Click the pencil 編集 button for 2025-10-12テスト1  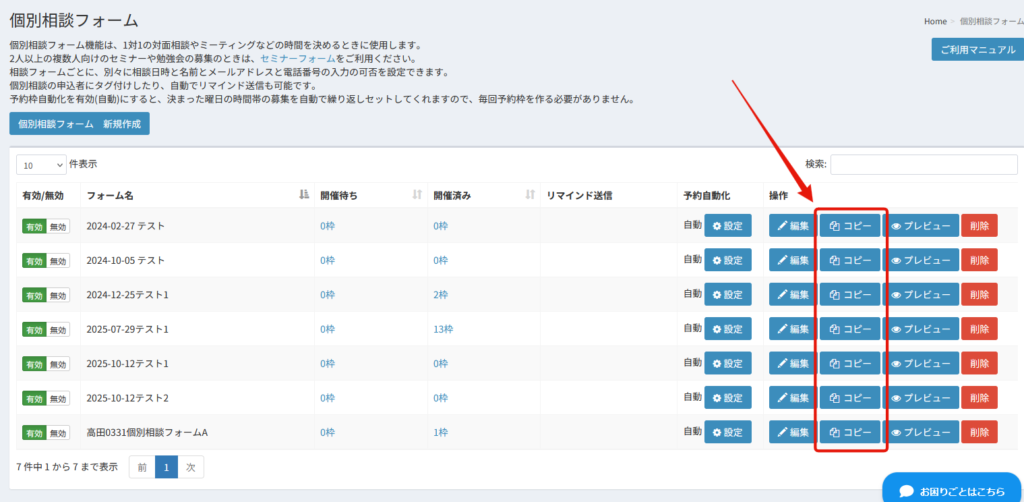tap(792, 364)
